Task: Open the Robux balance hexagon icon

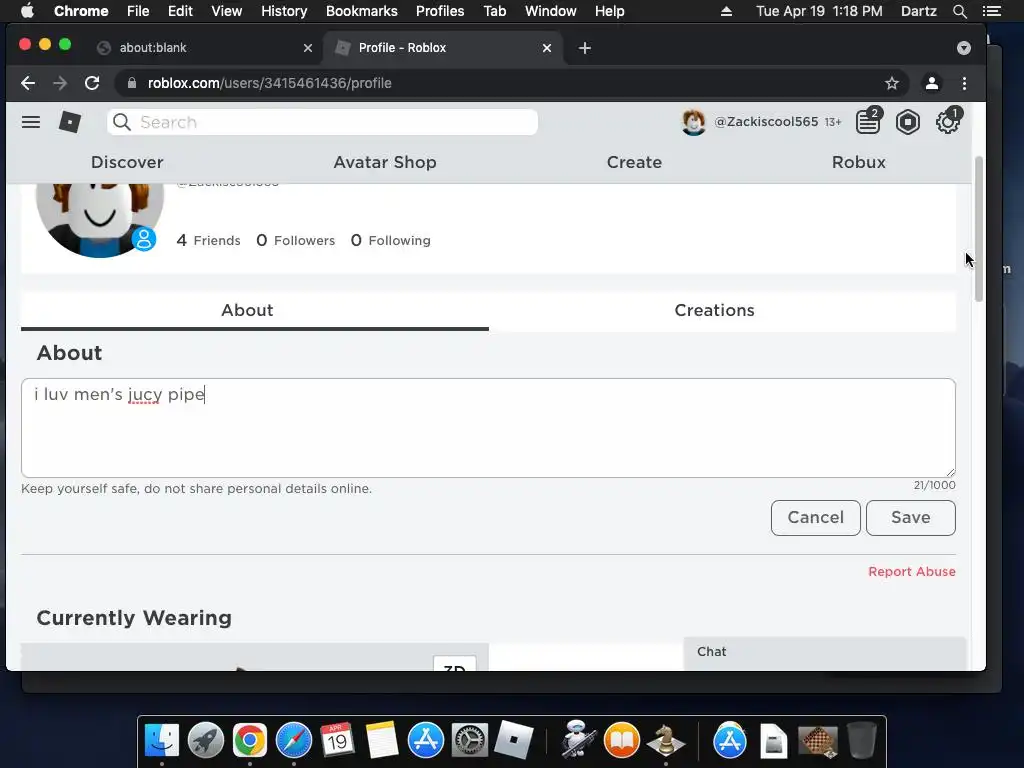Action: [x=908, y=122]
